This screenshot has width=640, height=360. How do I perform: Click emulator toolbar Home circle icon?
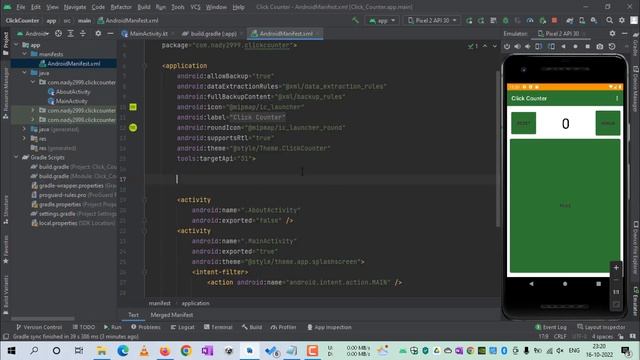576,47
